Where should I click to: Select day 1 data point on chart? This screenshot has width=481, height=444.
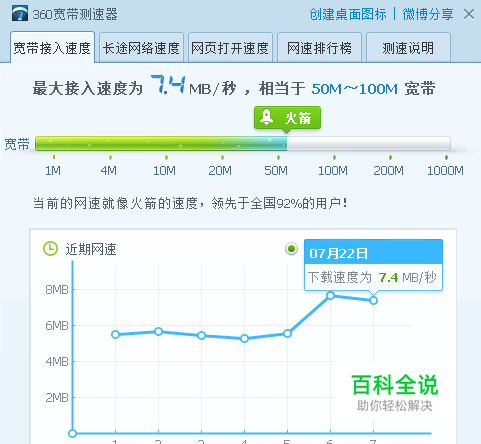tap(115, 334)
